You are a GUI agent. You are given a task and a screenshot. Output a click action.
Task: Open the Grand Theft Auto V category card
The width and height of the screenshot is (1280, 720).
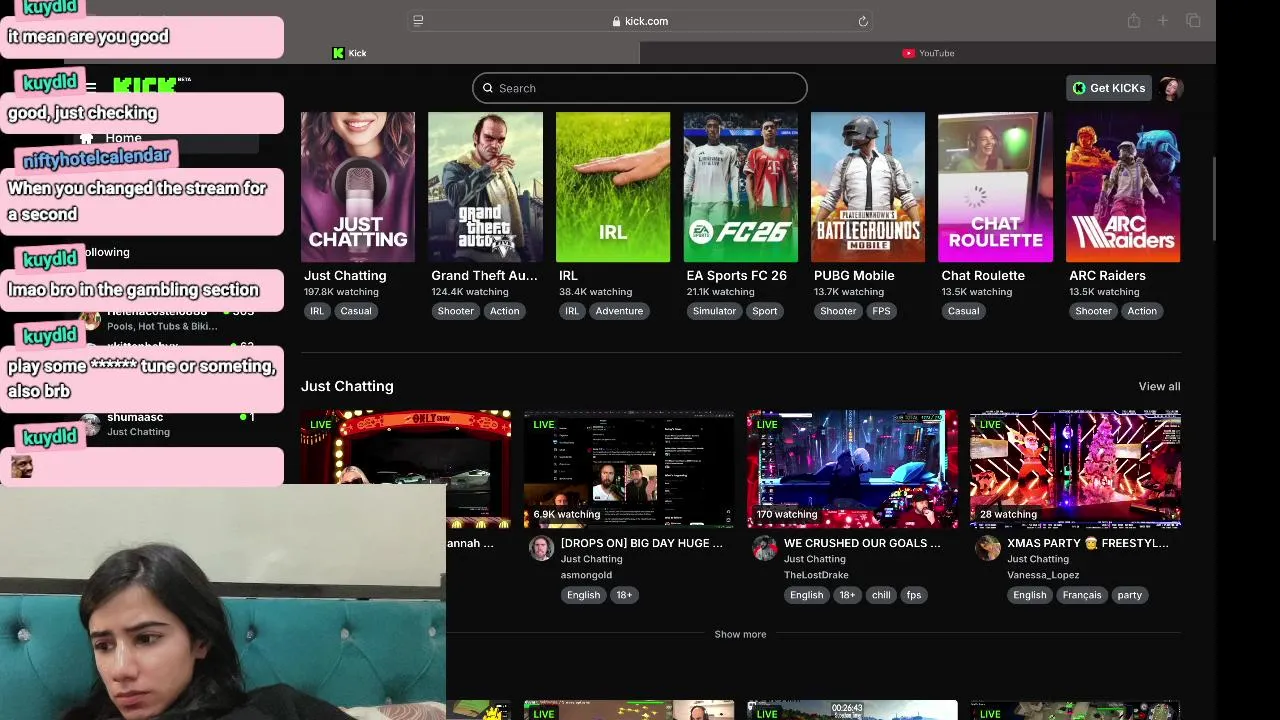click(x=485, y=187)
